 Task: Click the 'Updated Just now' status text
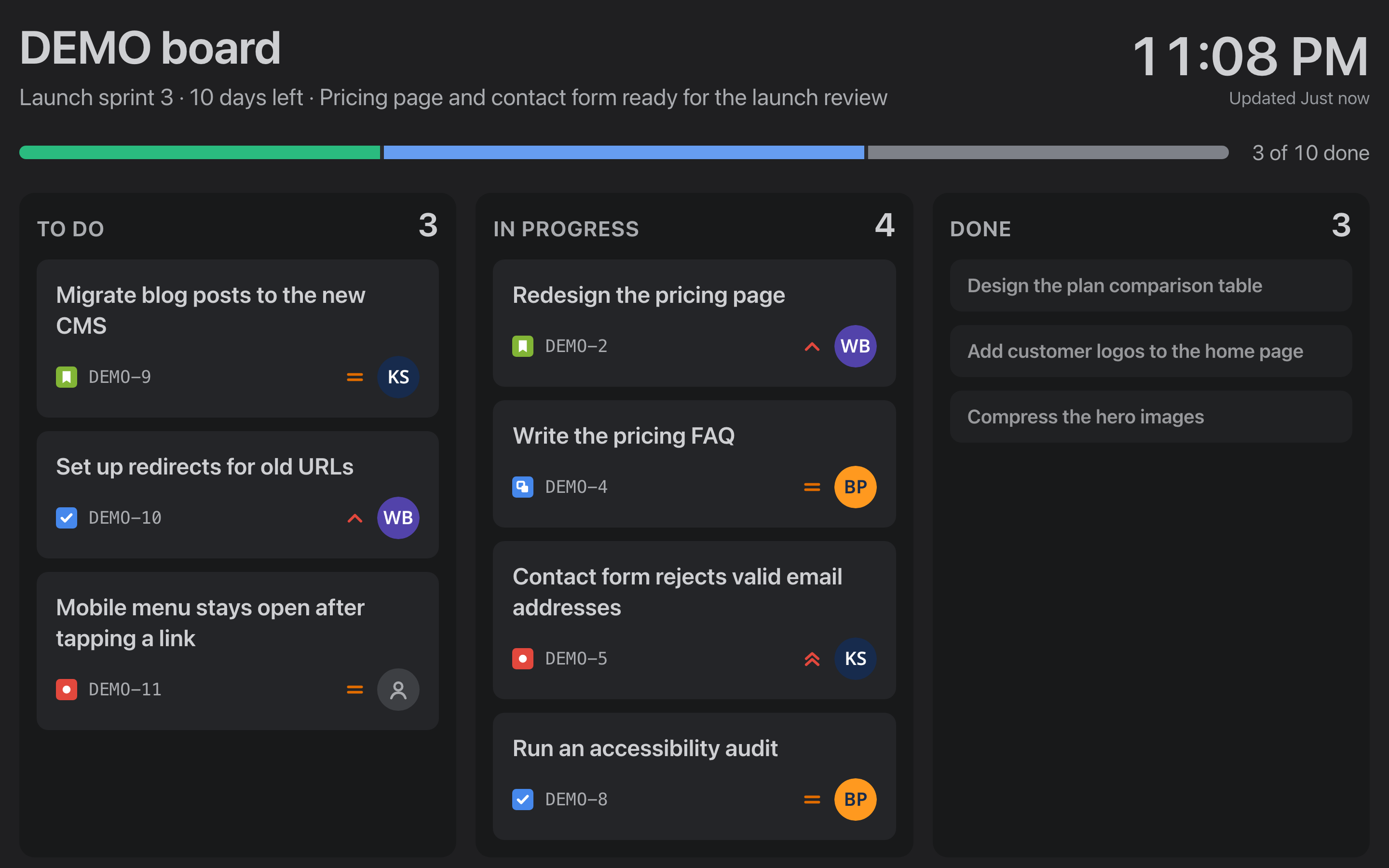[x=1299, y=98]
